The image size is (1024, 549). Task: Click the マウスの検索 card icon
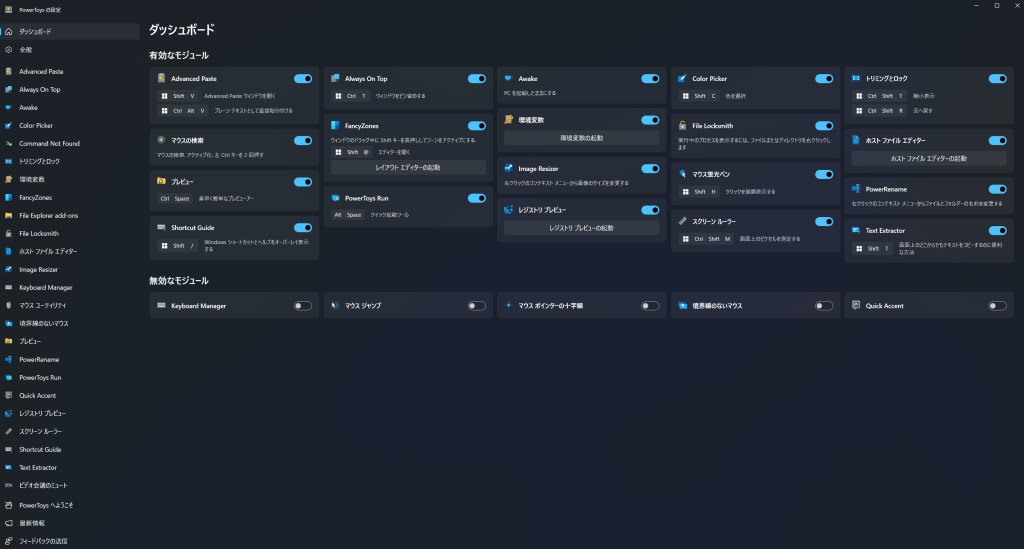161,140
